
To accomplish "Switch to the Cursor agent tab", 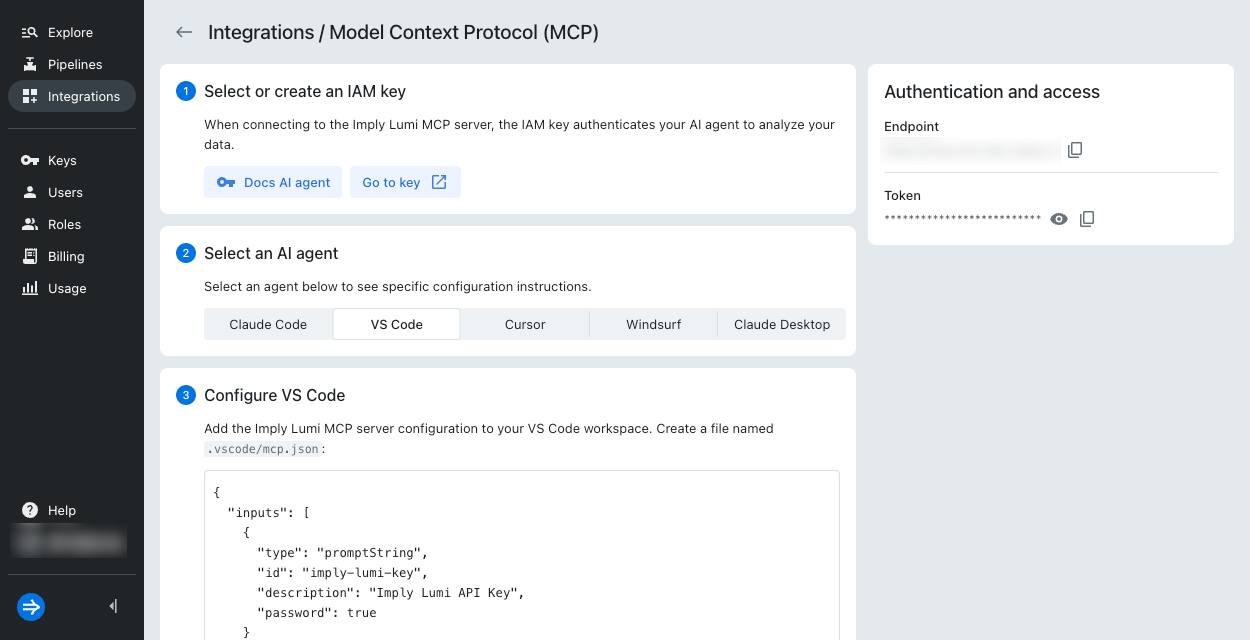I will pos(525,324).
